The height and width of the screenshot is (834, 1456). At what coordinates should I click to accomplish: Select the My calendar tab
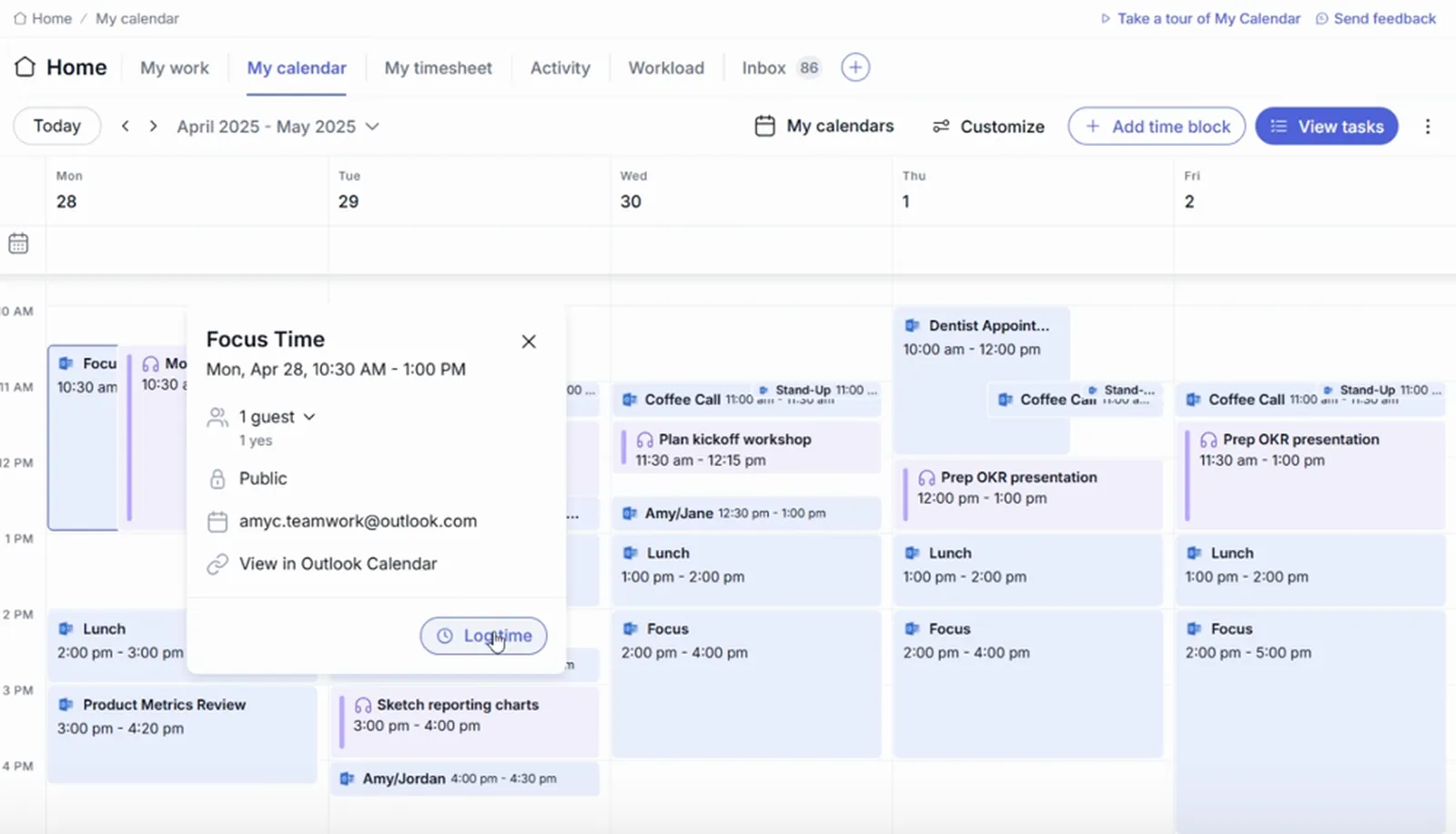(x=297, y=68)
